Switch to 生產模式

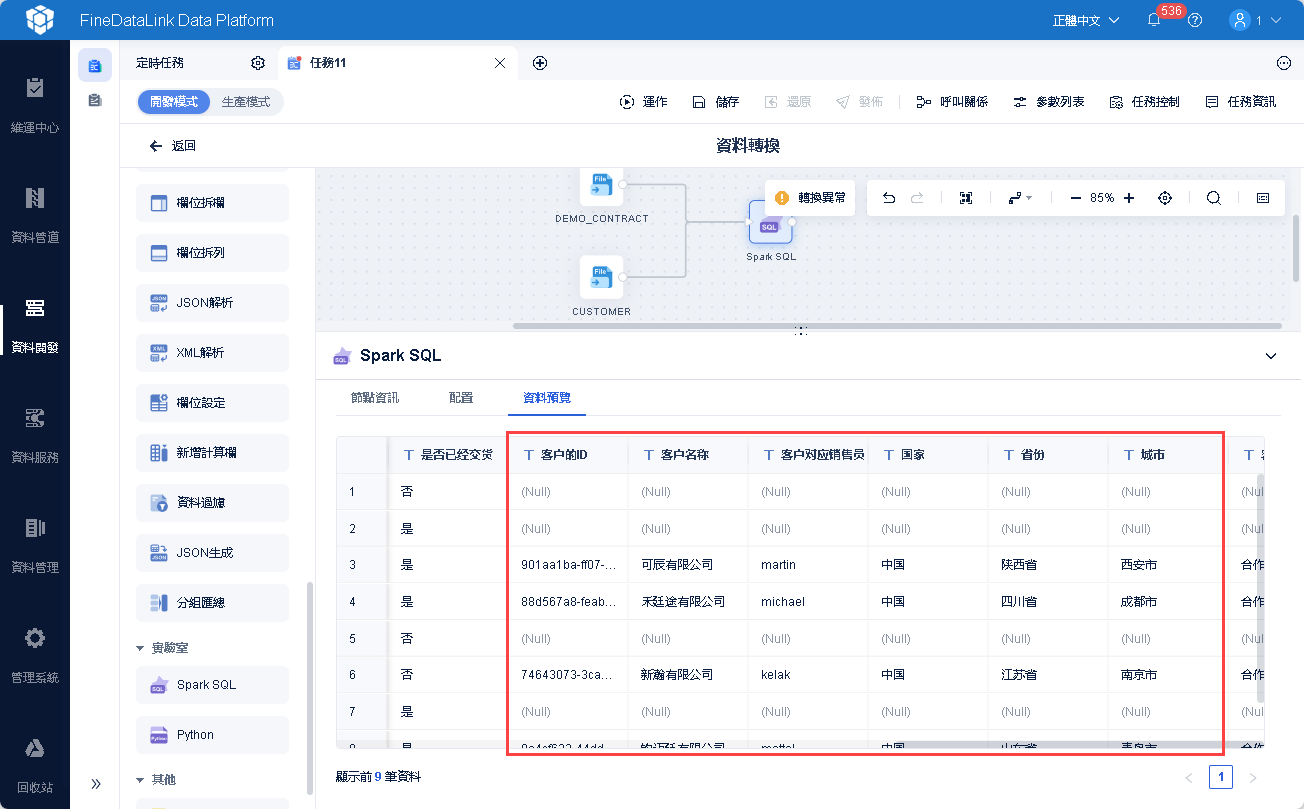coord(246,102)
